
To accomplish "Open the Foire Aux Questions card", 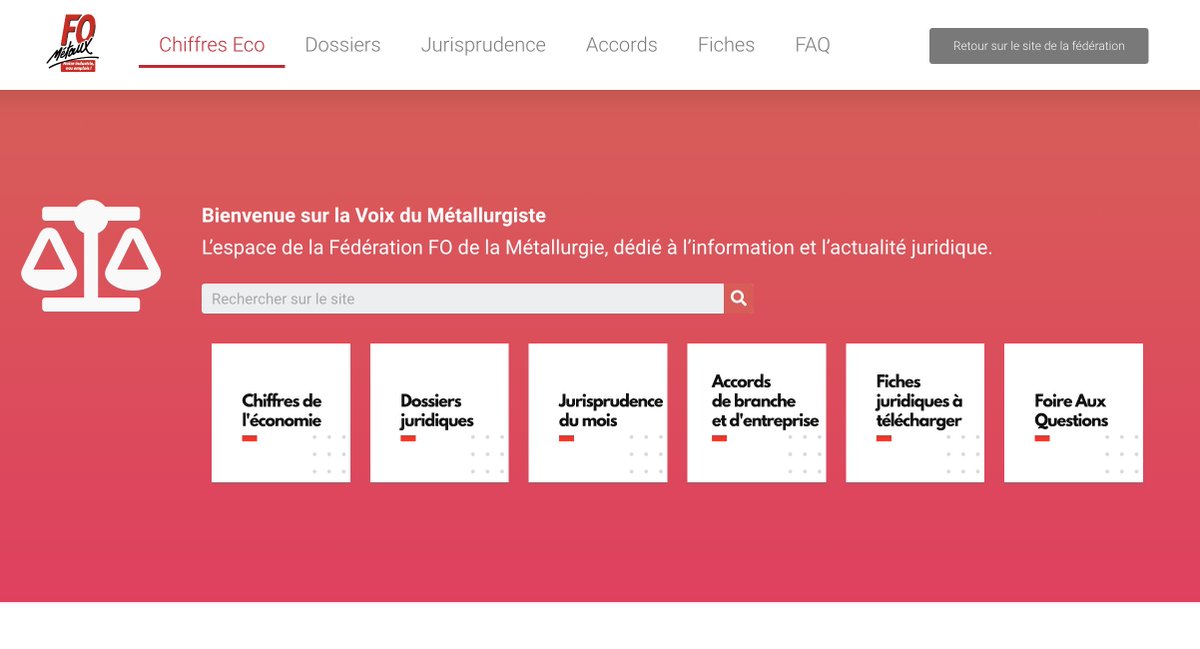I will coord(1074,413).
